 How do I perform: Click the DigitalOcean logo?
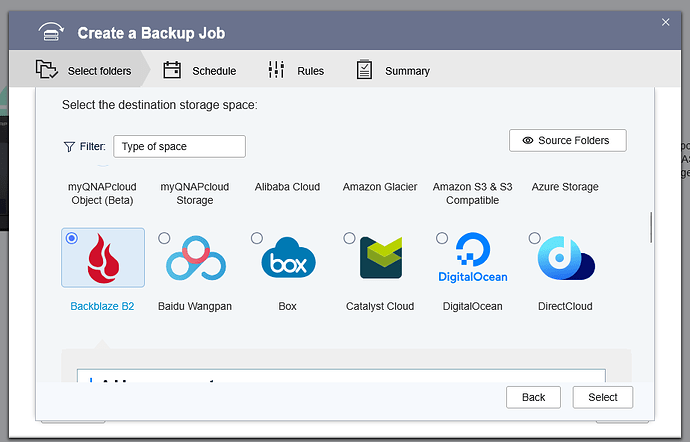473,260
